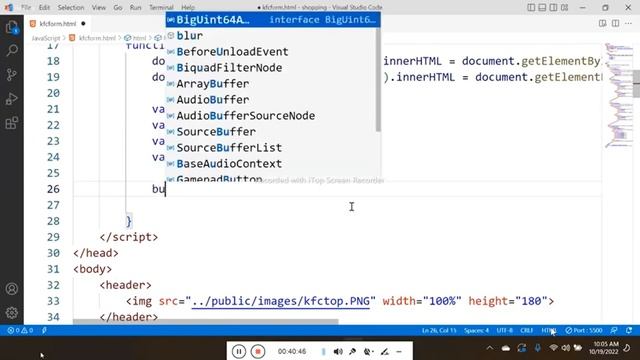Click the Split Editor Right icon

click(616, 23)
